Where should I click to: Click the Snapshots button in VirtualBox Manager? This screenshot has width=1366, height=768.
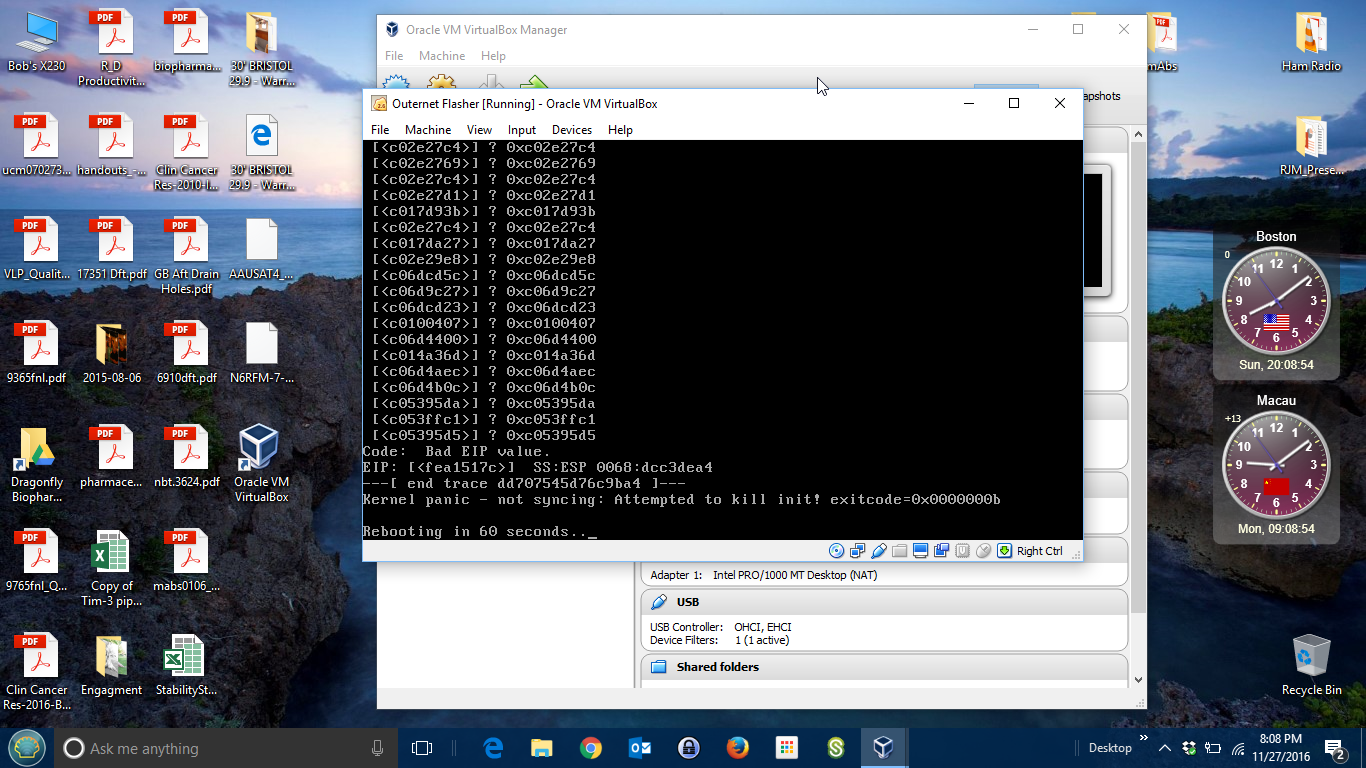point(1100,96)
